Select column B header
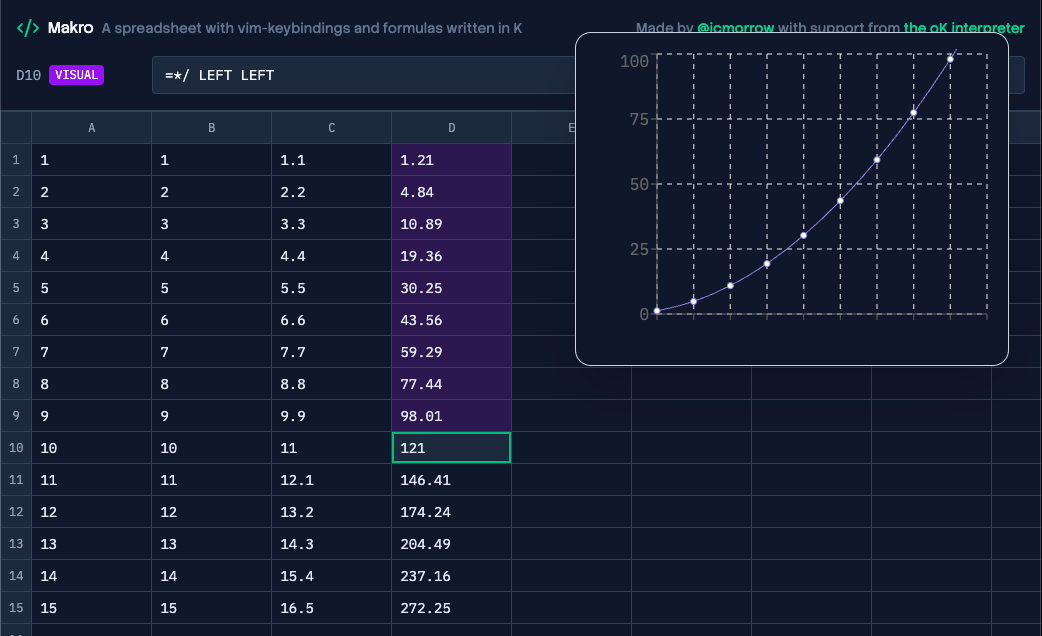The width and height of the screenshot is (1042, 636). [x=211, y=128]
